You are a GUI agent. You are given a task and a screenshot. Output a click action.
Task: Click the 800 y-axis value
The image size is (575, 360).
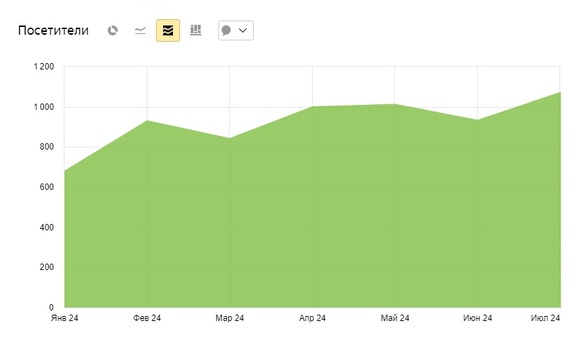coord(47,147)
